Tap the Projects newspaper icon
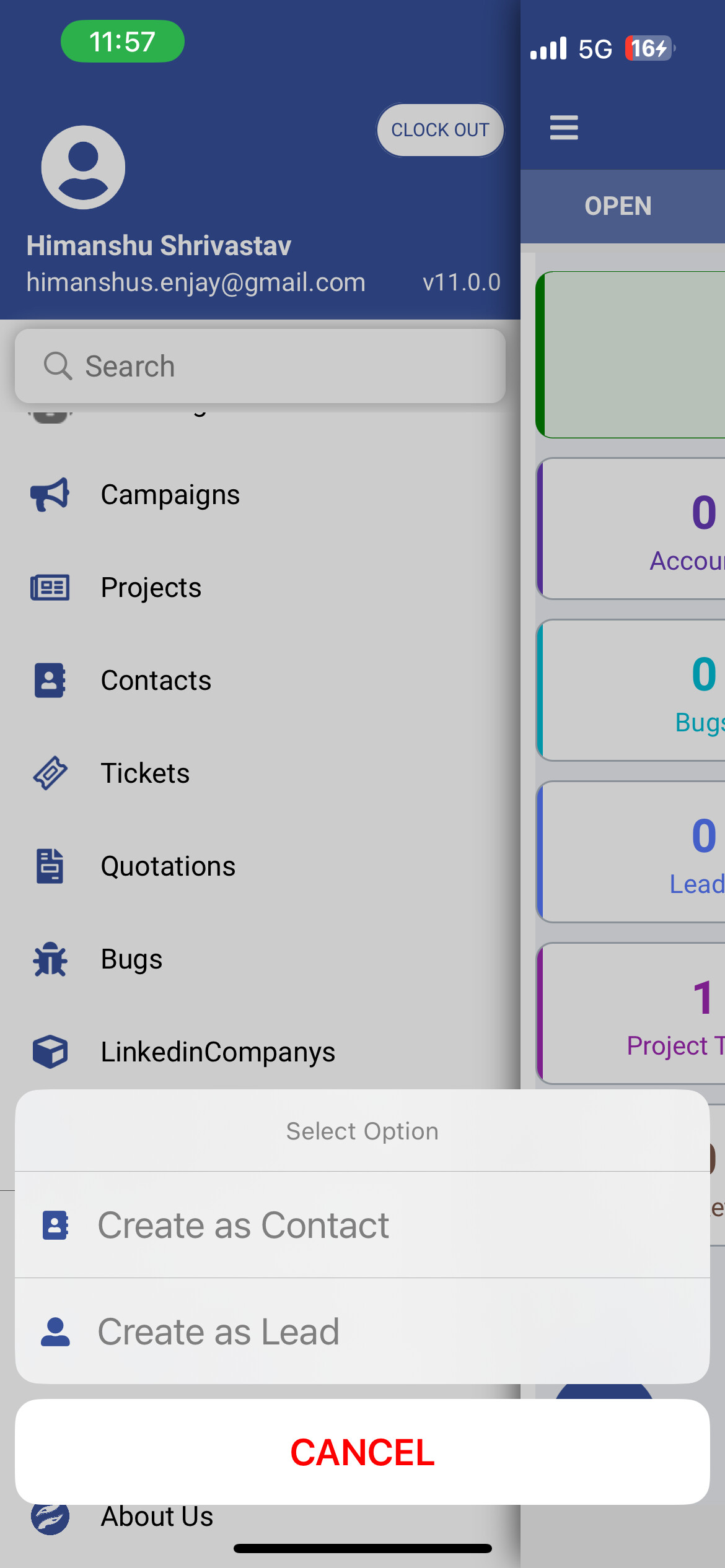Viewport: 725px width, 1568px height. coord(50,587)
